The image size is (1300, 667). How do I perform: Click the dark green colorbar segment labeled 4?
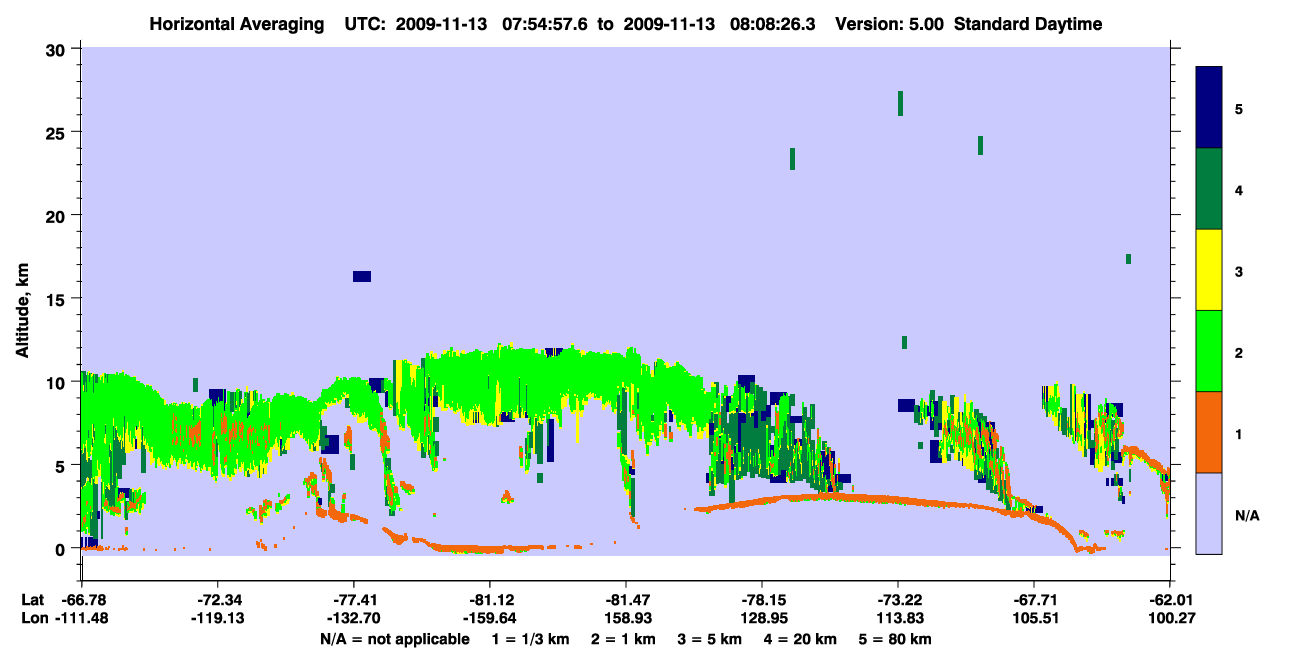point(1209,189)
